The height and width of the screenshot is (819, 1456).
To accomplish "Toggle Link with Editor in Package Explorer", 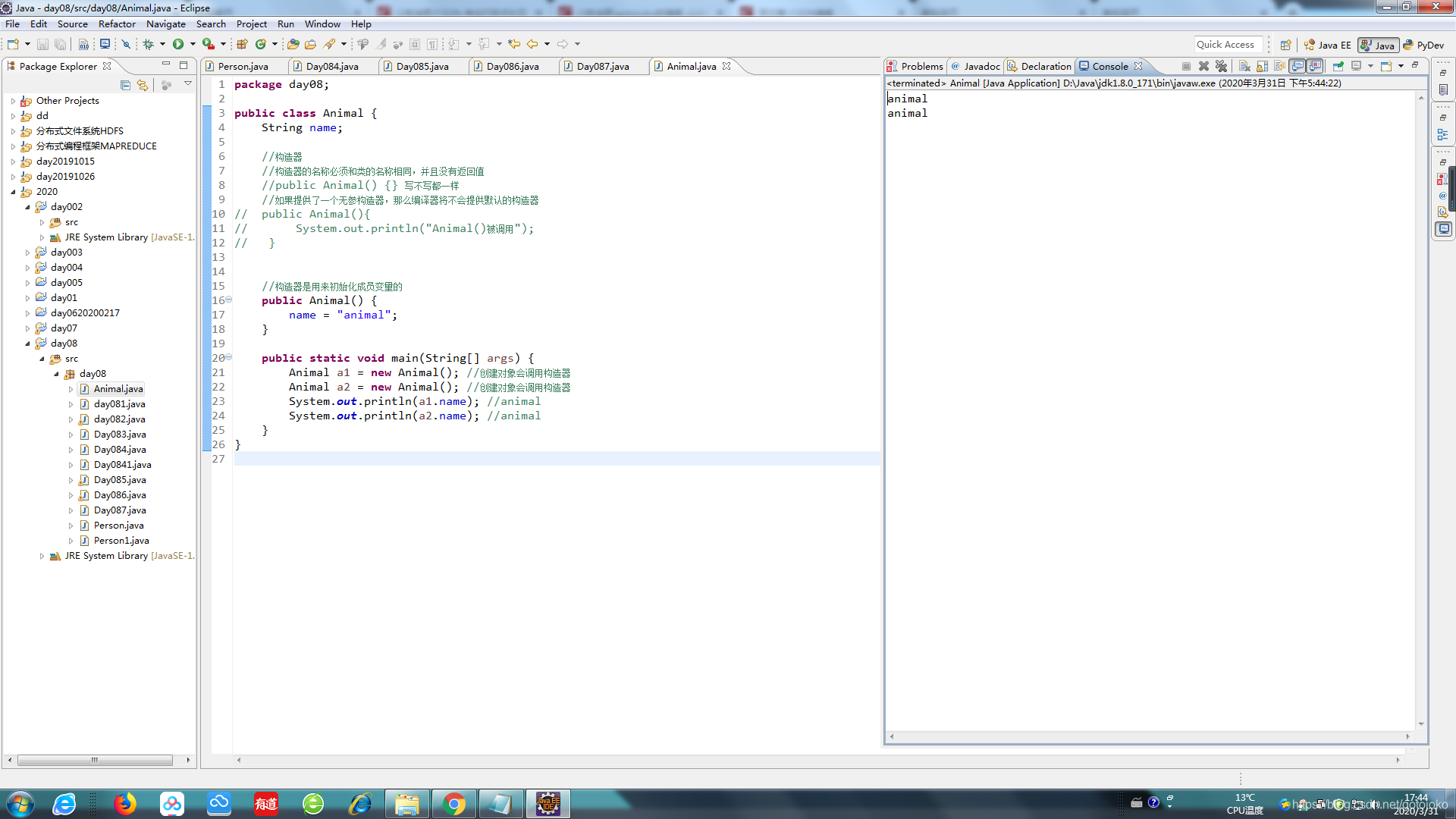I will tap(143, 85).
